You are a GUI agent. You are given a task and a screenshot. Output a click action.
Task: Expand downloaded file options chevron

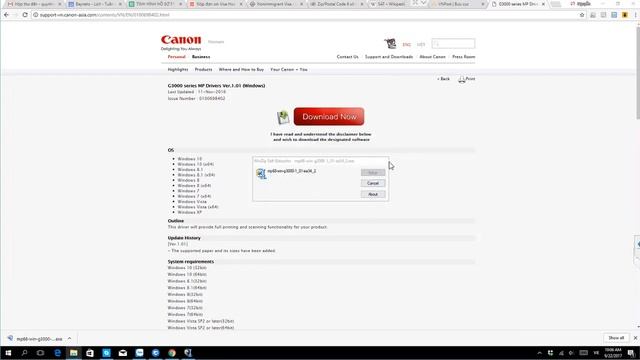tap(69, 338)
